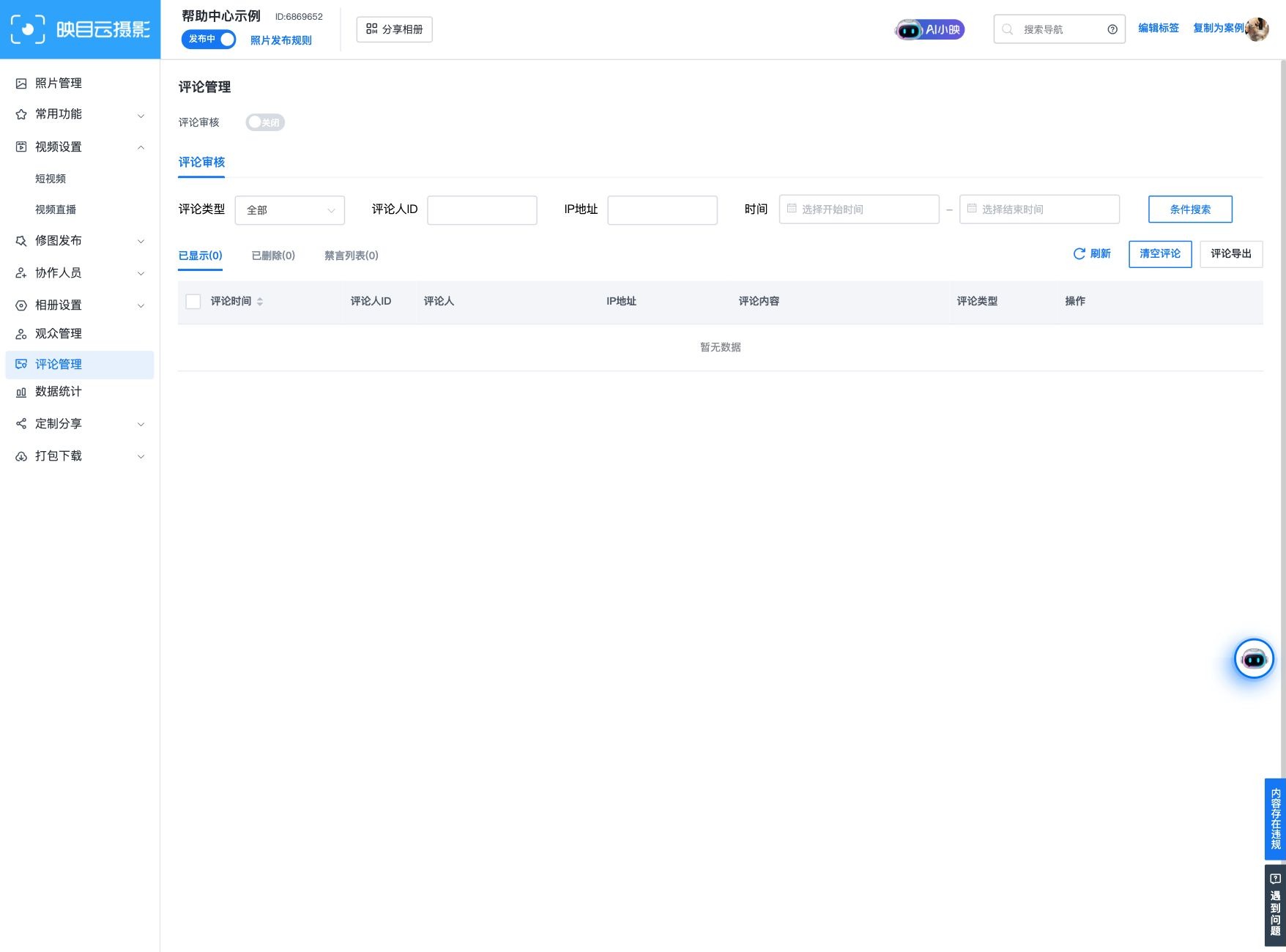This screenshot has width=1286, height=952.
Task: Expand the 协作人员 sidebar menu
Action: tap(81, 273)
